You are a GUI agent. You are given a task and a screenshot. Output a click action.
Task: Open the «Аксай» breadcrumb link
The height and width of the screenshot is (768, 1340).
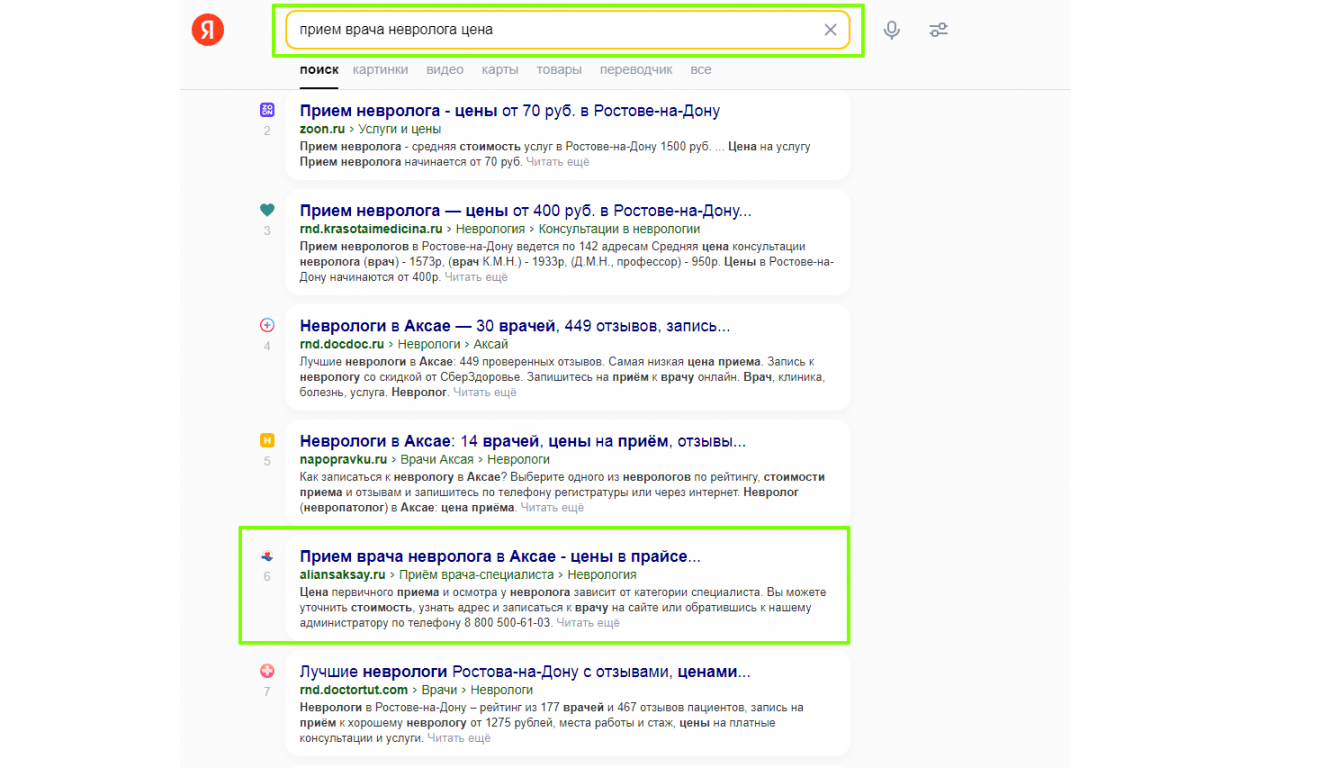(x=491, y=344)
